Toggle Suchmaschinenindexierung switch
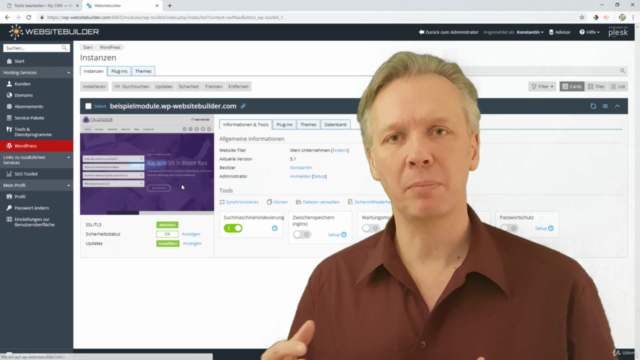 [x=233, y=228]
